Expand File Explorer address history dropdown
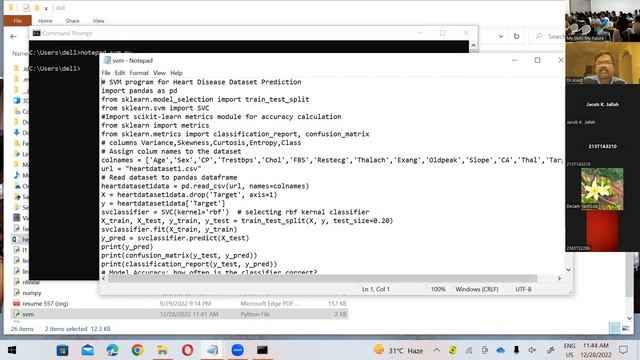The height and width of the screenshot is (360, 640). (501, 36)
